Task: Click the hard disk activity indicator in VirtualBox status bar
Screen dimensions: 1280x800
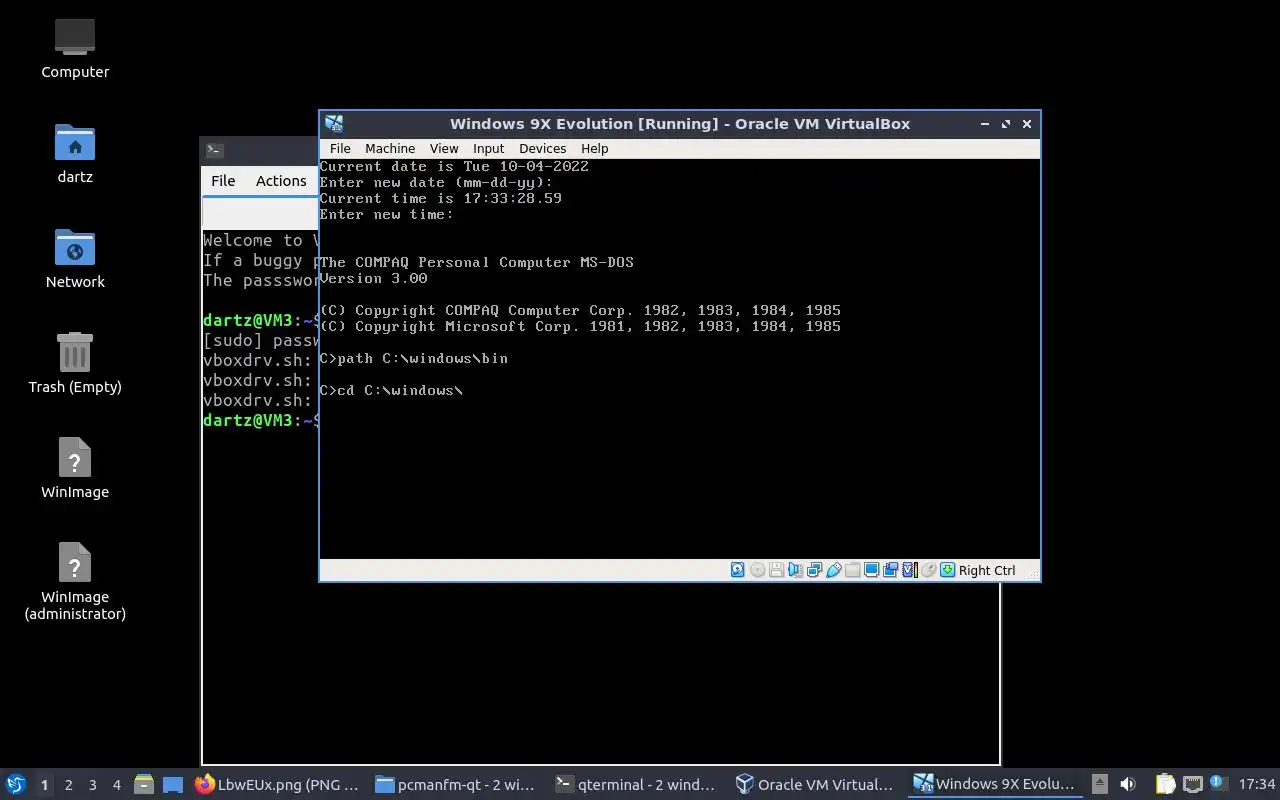Action: coord(737,570)
